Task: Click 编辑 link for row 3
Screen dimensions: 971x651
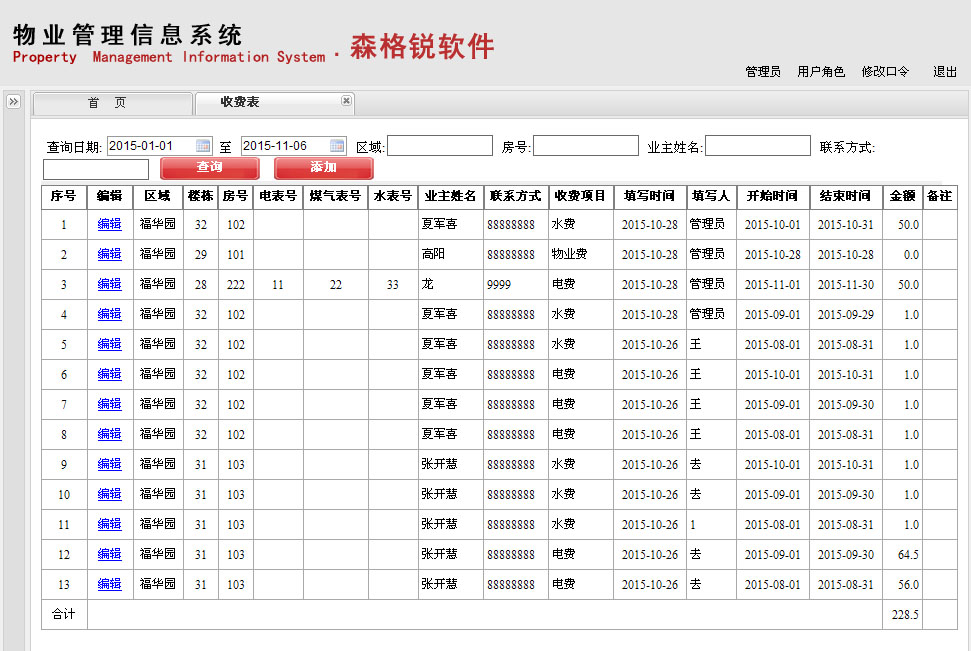Action: pyautogui.click(x=109, y=285)
